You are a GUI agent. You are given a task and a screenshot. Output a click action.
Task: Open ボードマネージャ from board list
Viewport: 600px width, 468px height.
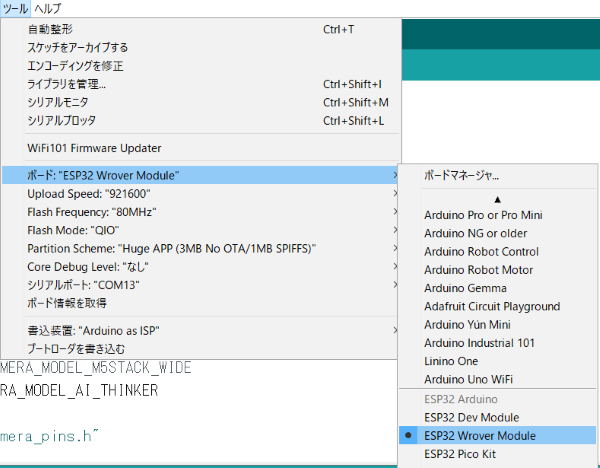click(x=462, y=176)
